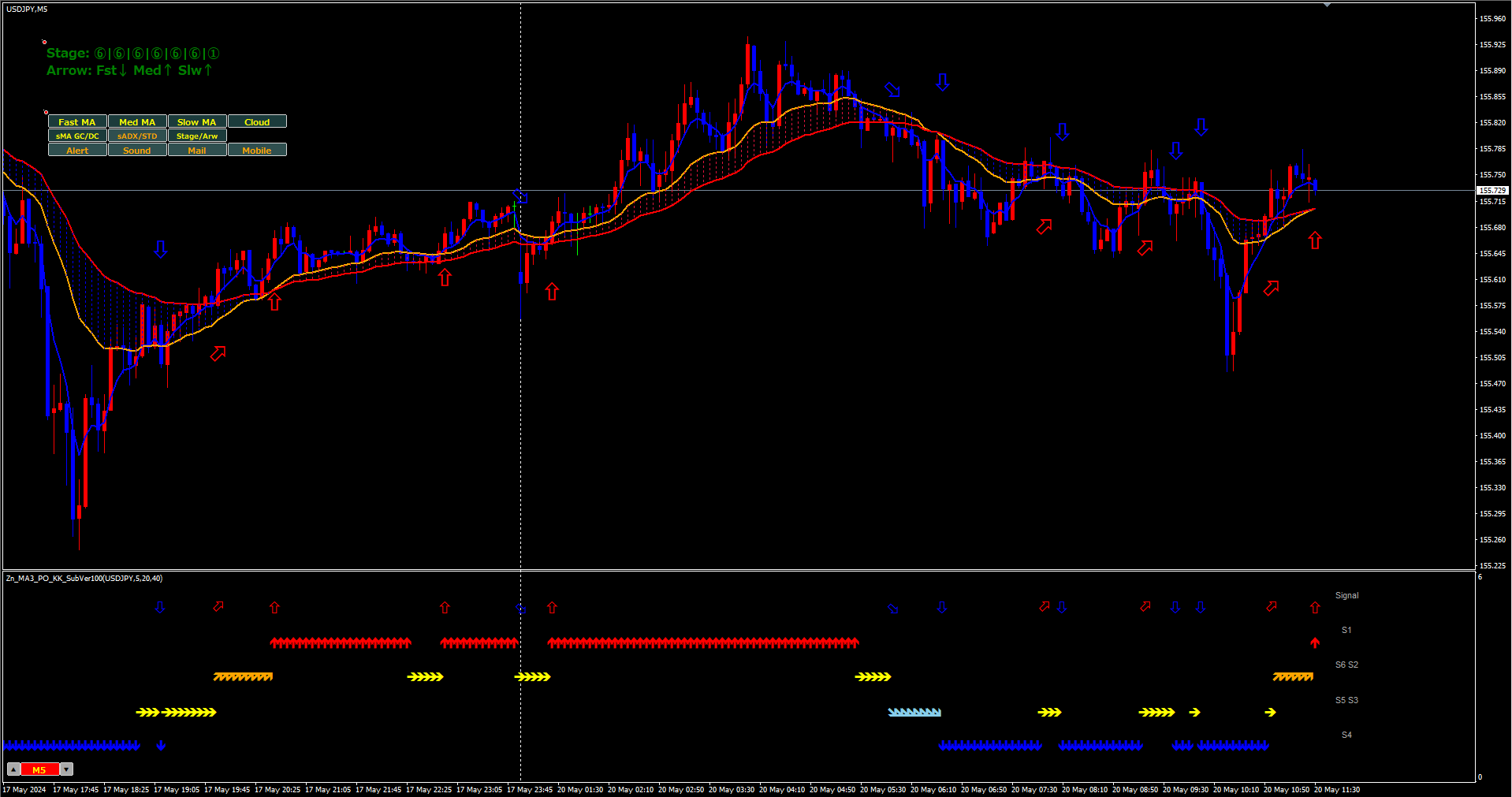
Task: Enable the Alert notification option
Action: point(77,150)
